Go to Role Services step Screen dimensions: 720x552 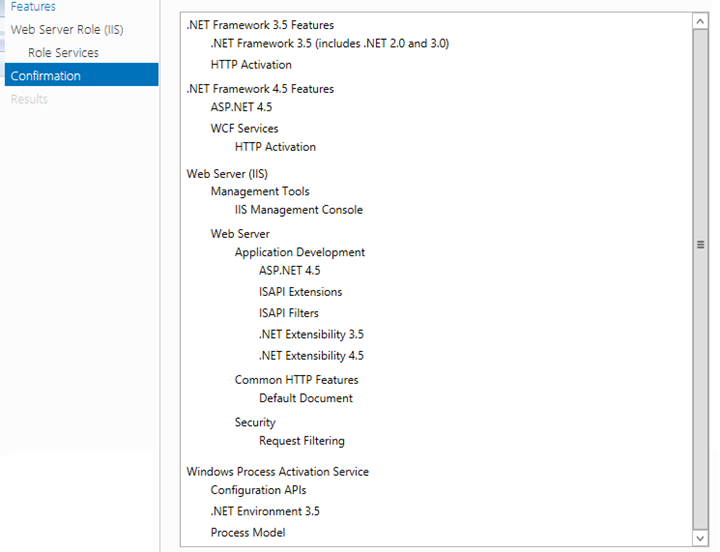point(63,53)
